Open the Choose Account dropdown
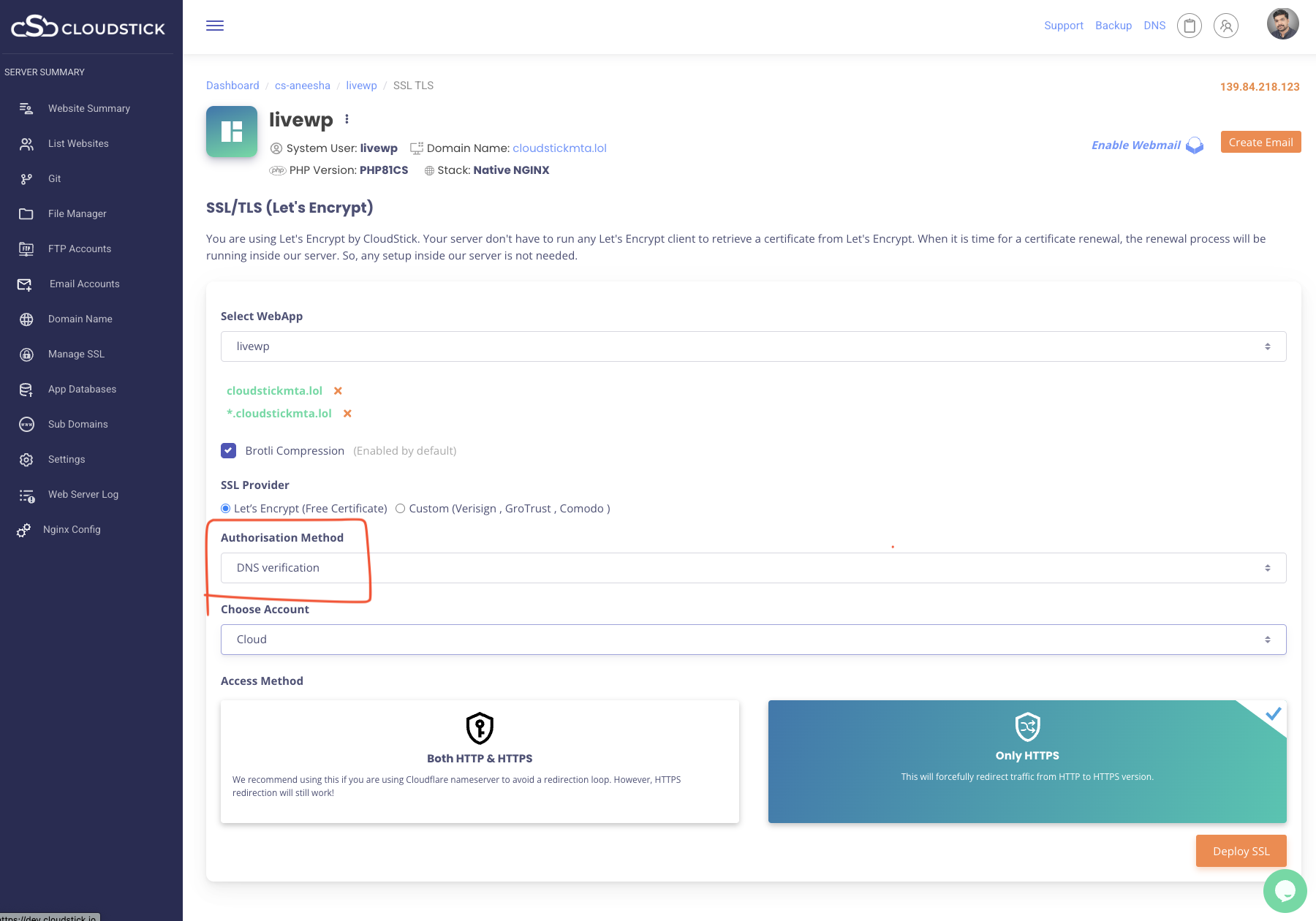Screen dimensions: 1316x921 point(753,640)
